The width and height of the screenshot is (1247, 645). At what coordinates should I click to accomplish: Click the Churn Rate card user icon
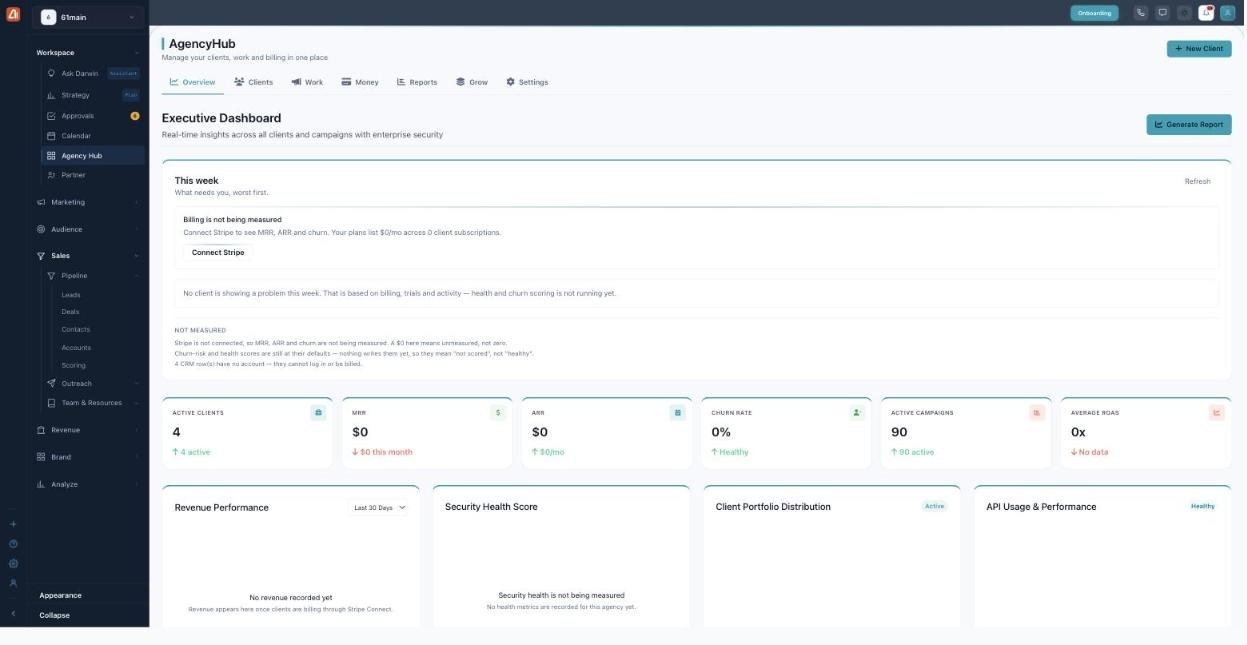(857, 412)
